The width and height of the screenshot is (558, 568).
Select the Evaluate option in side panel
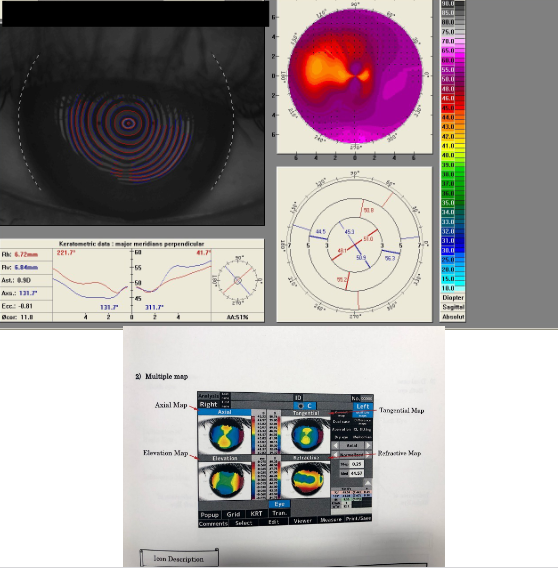[342, 422]
